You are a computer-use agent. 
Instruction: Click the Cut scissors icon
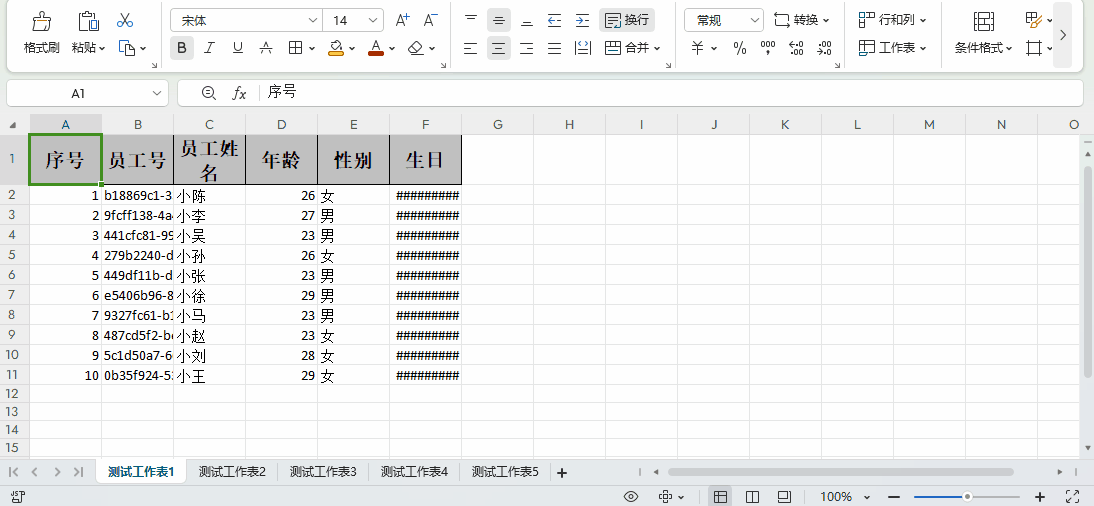click(x=125, y=20)
